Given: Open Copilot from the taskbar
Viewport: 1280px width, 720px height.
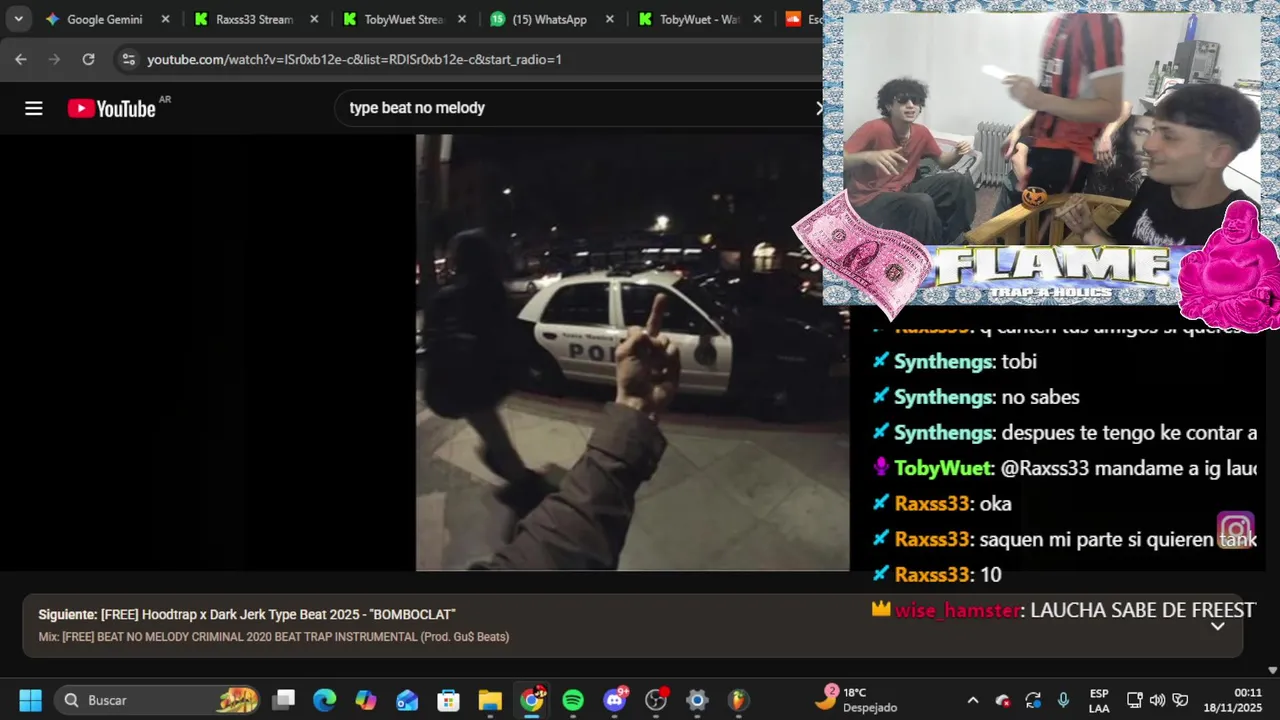Looking at the screenshot, I should 366,700.
